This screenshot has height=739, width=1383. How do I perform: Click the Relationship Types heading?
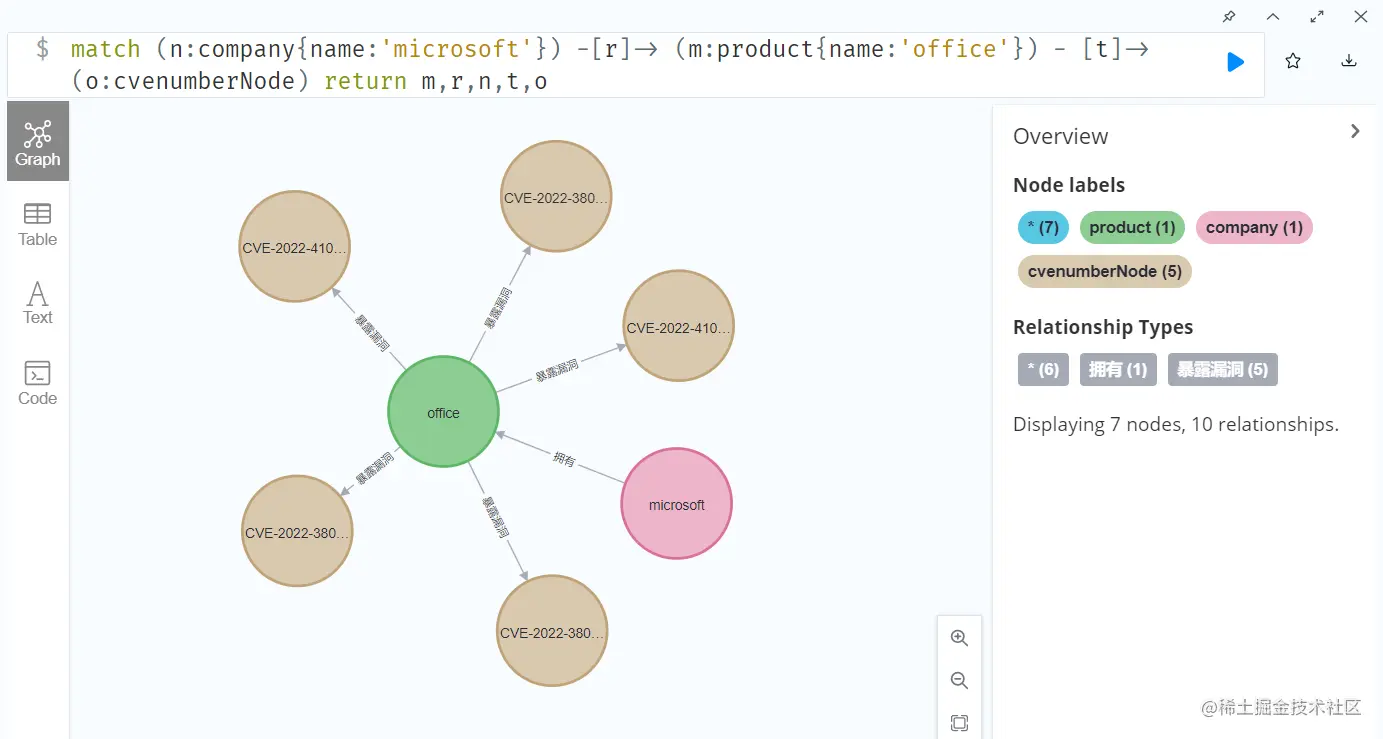point(1103,327)
